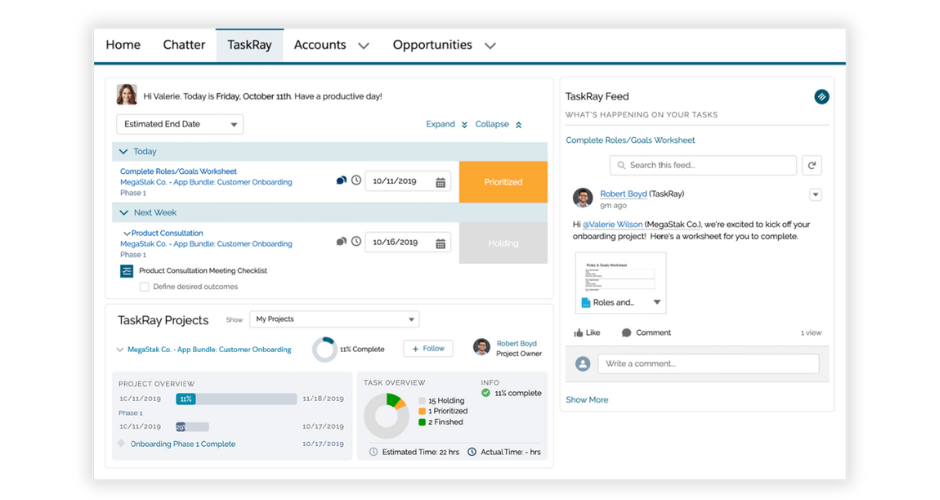Click Robert Boyd avatar in feed post

583,198
